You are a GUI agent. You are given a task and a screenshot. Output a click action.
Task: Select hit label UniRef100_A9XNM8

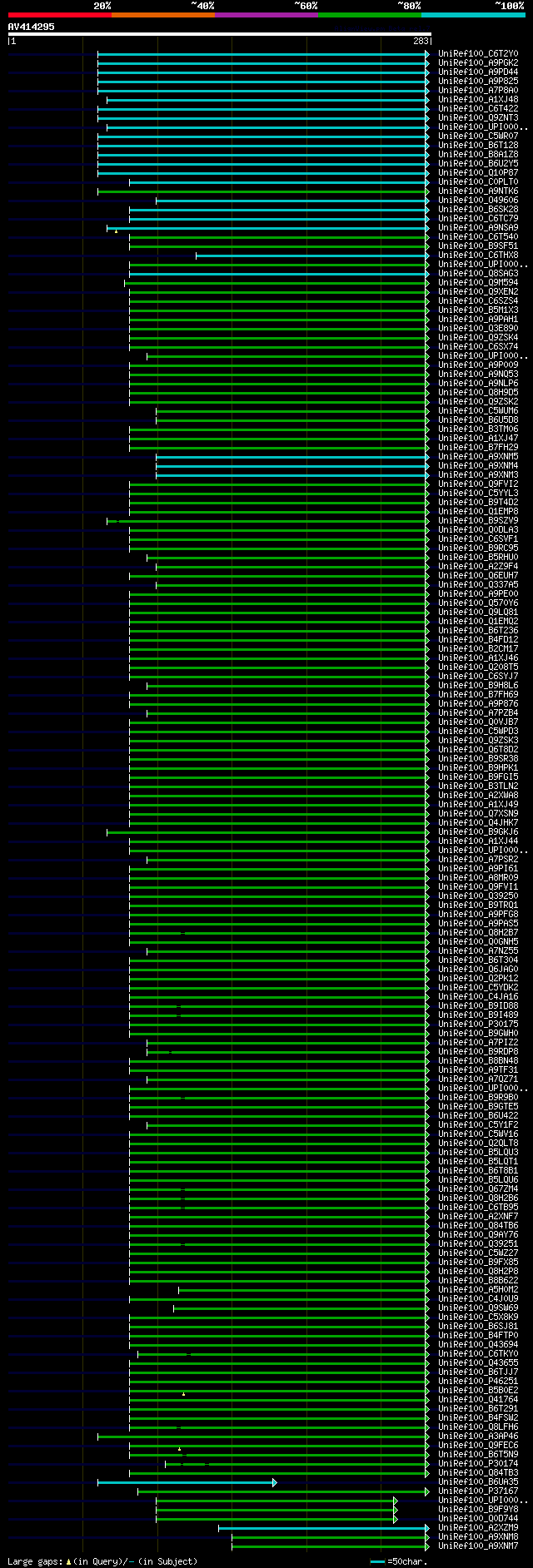[x=478, y=1537]
